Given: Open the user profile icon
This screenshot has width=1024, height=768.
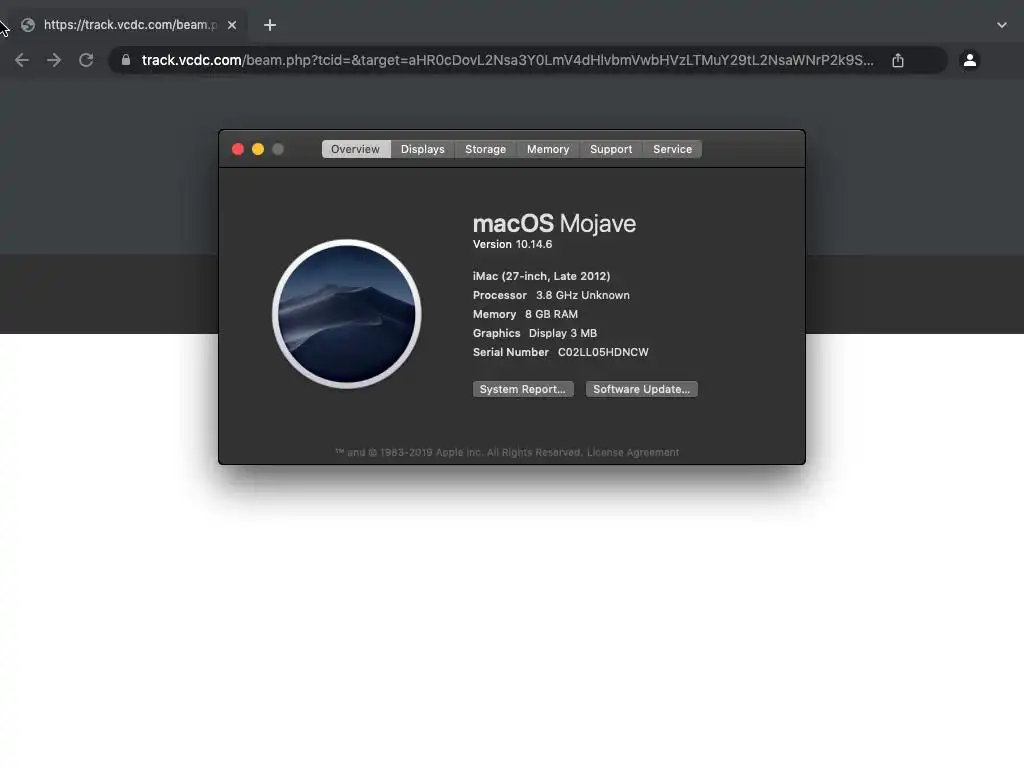Looking at the screenshot, I should pos(970,60).
